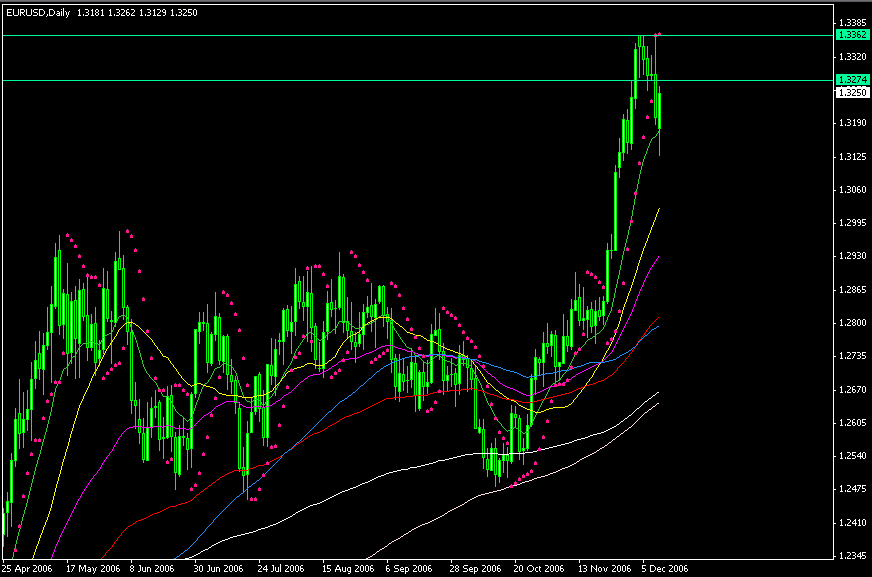Click the 1.2345 price scale value
The image size is (872, 577).
(853, 556)
